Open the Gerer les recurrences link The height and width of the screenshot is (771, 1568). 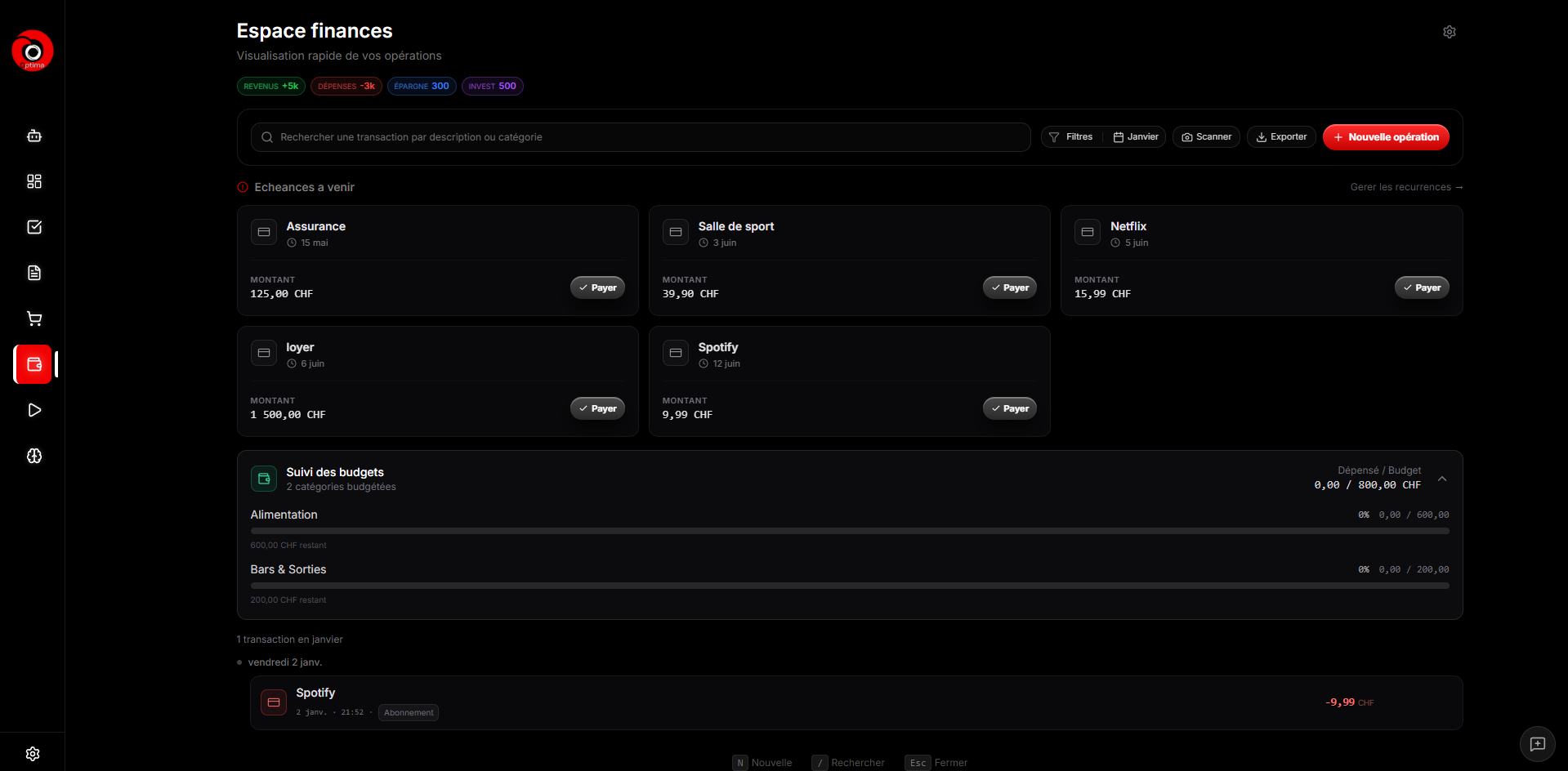(1405, 187)
